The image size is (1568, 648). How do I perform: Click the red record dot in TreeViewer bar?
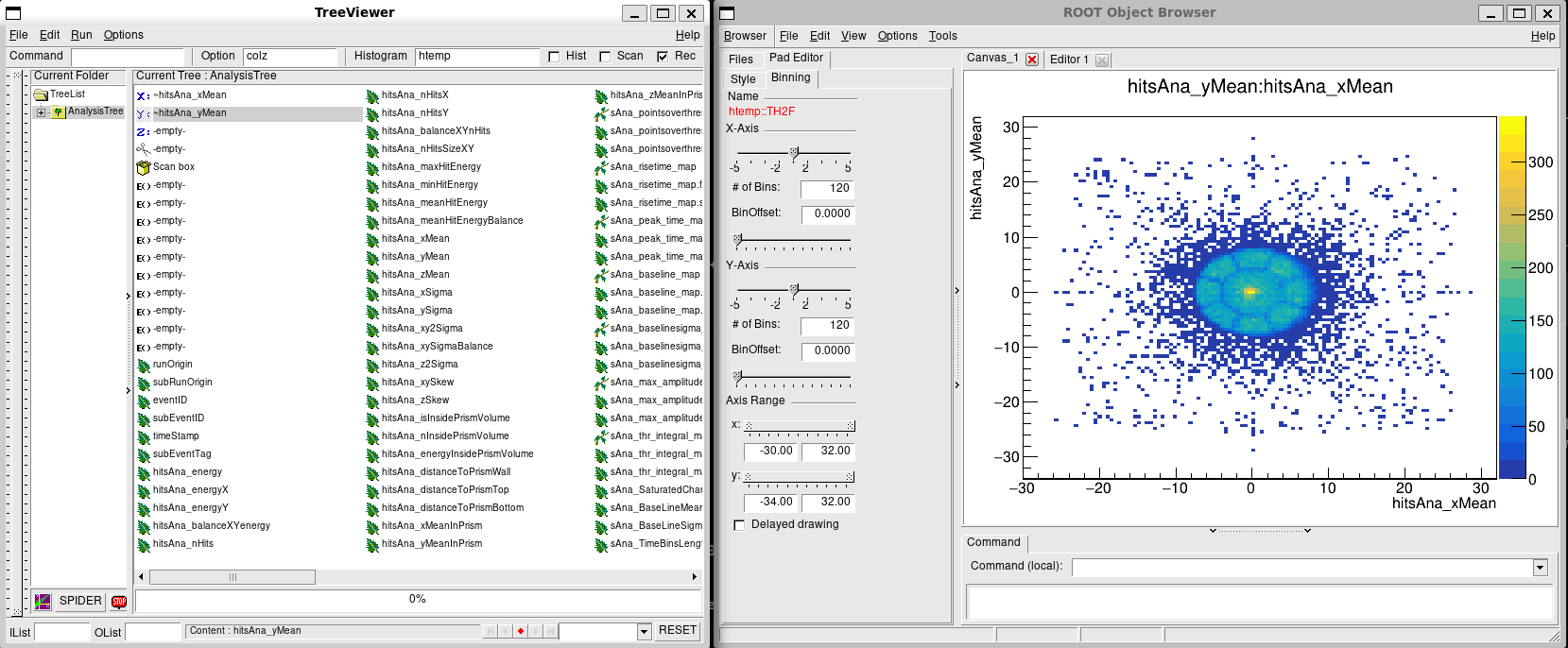(520, 631)
